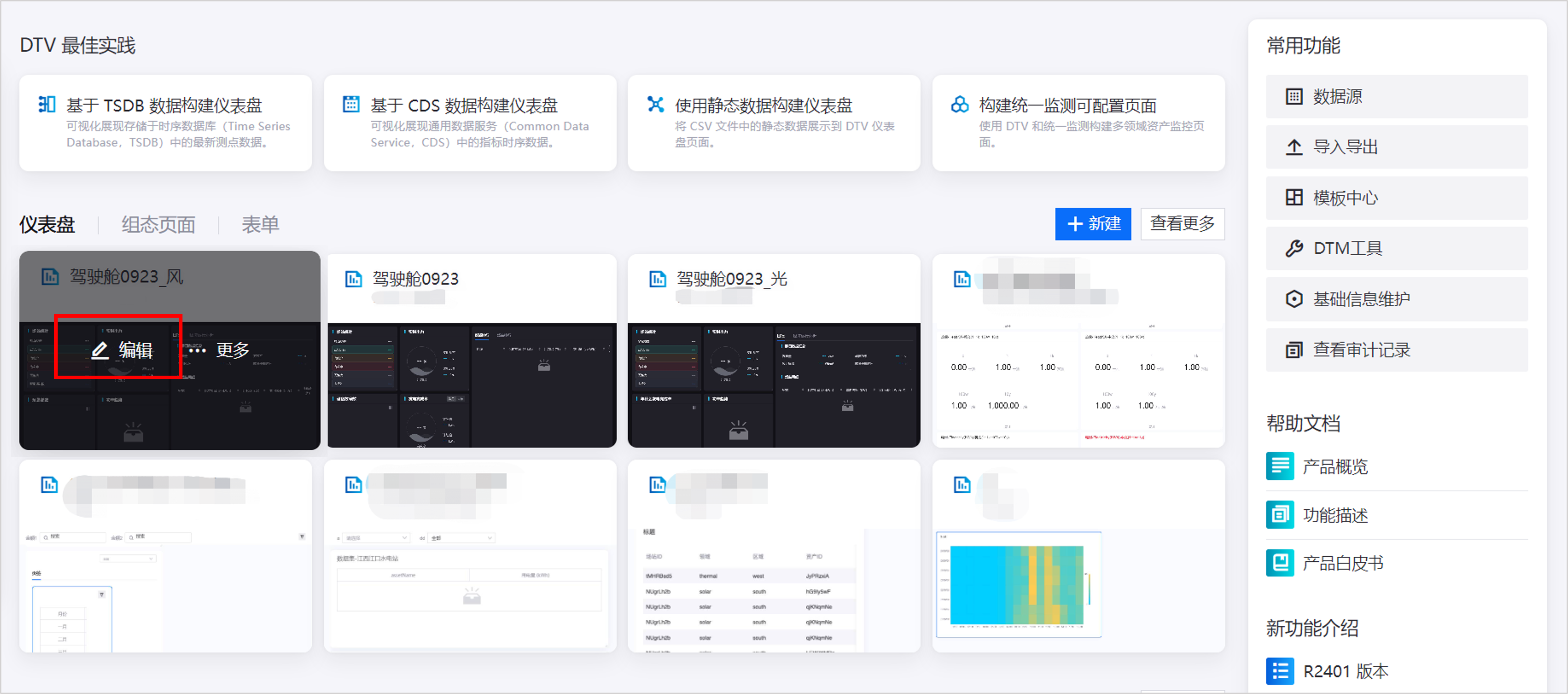The height and width of the screenshot is (694, 1568).
Task: Click the unified monitoring page icon
Action: coord(959,105)
